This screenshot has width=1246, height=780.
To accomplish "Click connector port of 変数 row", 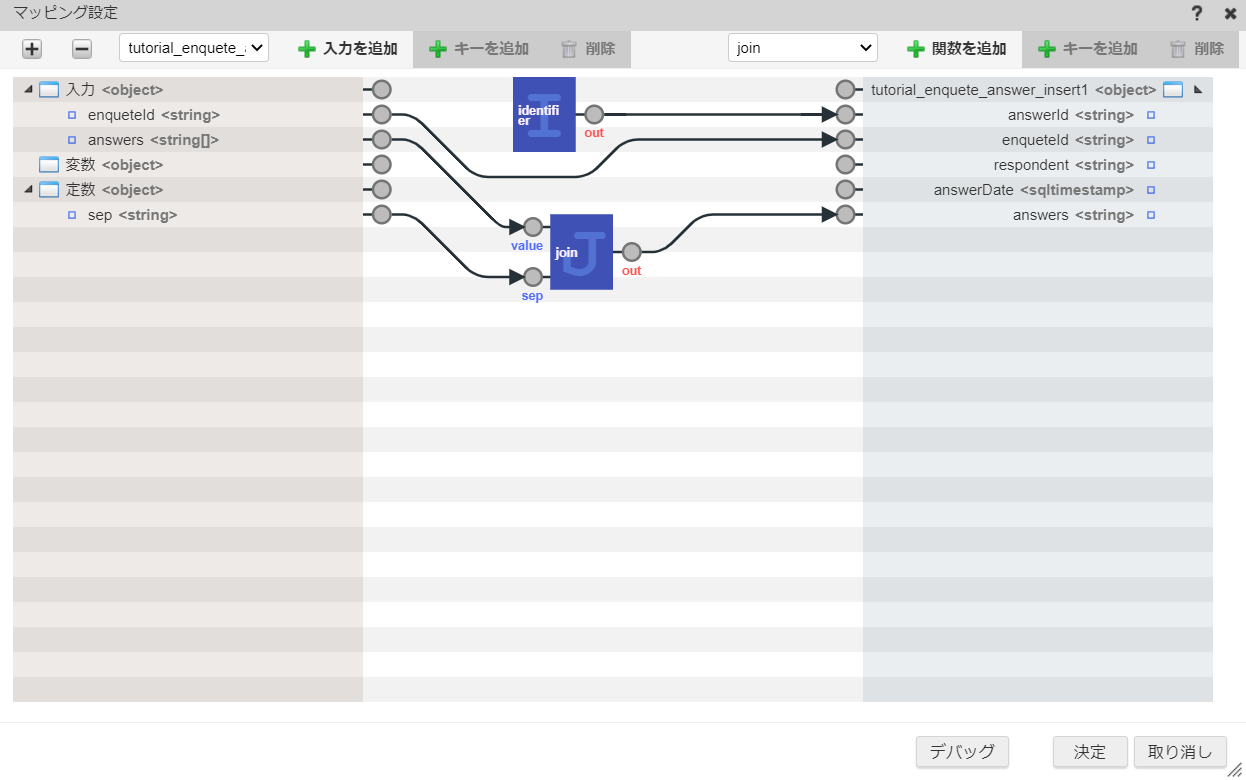I will click(x=381, y=164).
